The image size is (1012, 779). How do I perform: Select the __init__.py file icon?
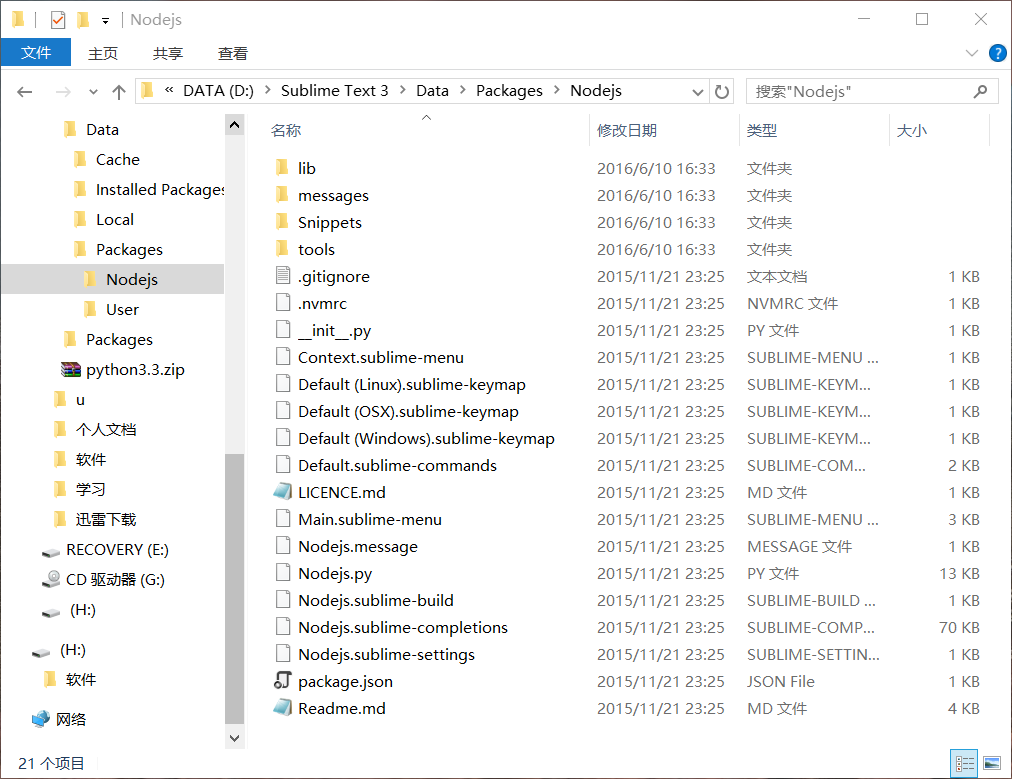283,330
